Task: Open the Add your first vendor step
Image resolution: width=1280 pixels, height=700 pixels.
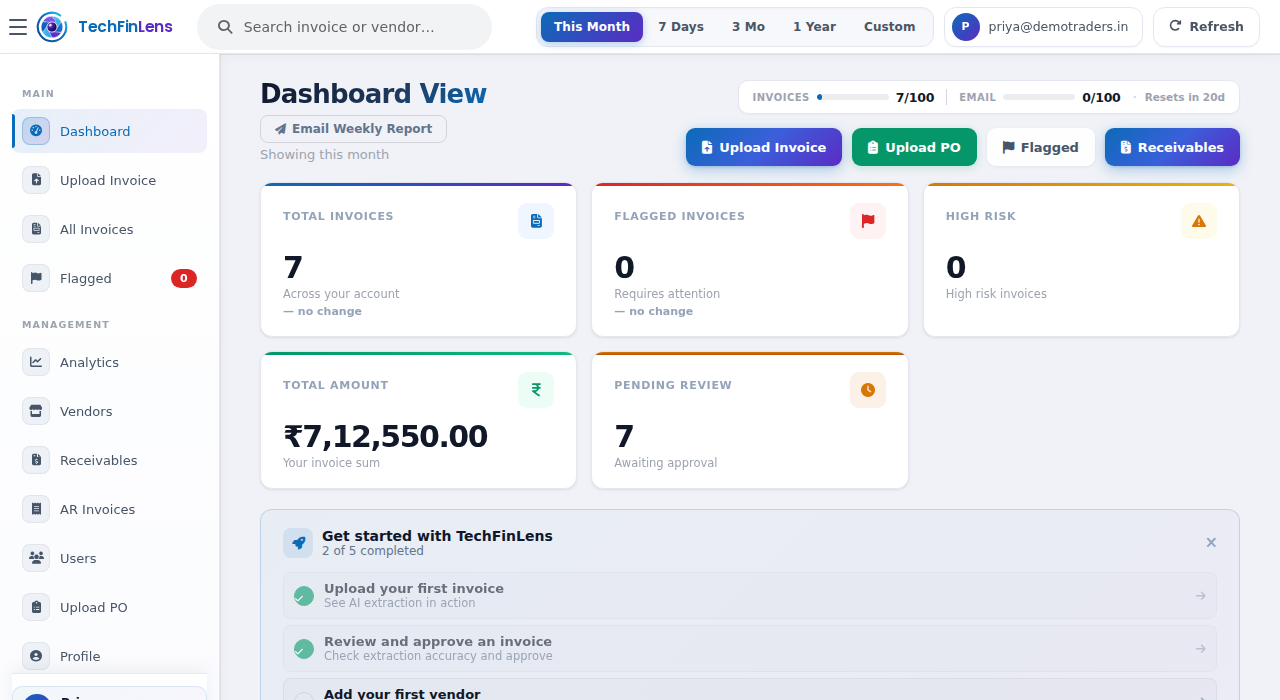Action: [x=750, y=690]
